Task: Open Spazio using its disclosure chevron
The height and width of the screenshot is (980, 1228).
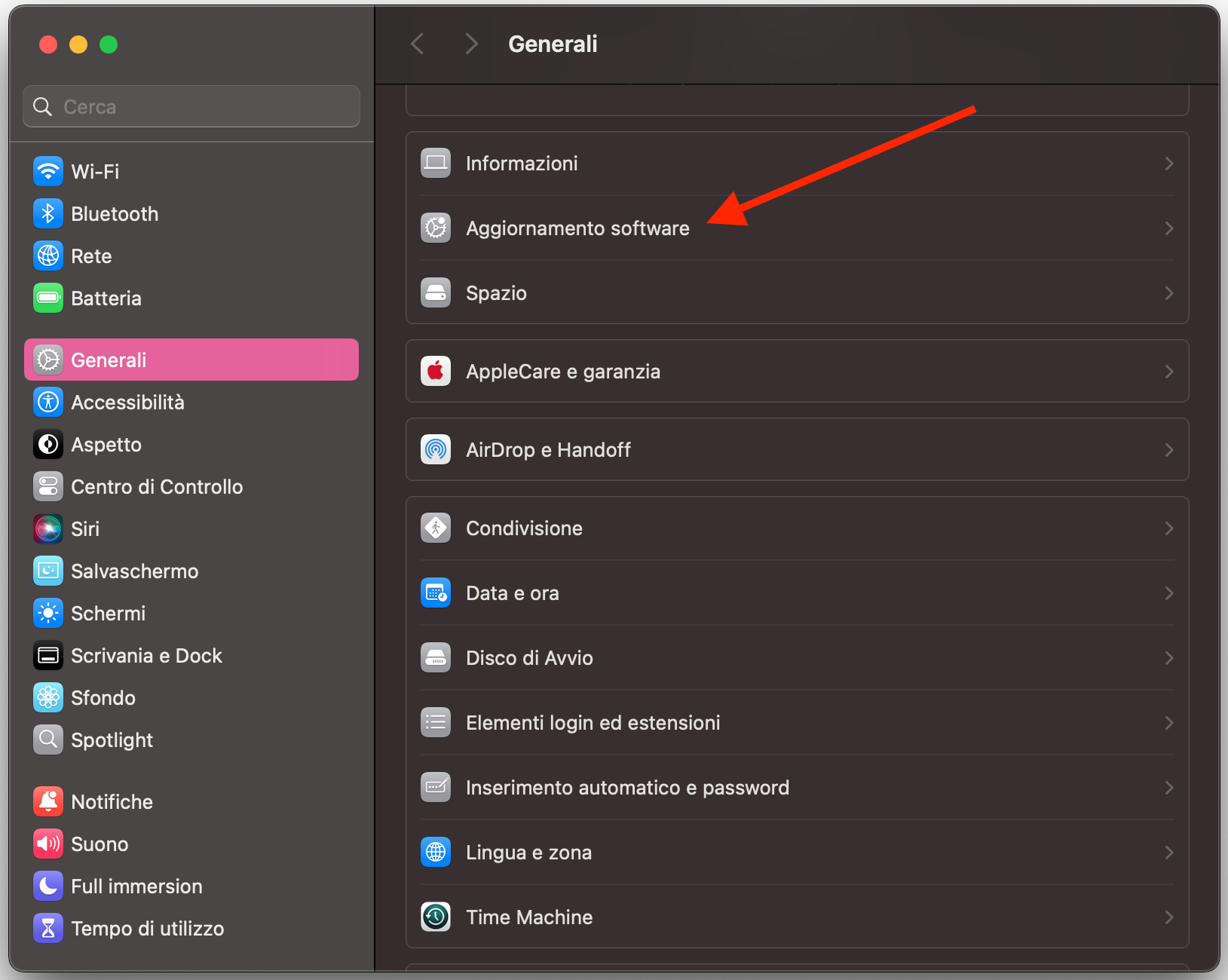Action: click(x=1169, y=292)
